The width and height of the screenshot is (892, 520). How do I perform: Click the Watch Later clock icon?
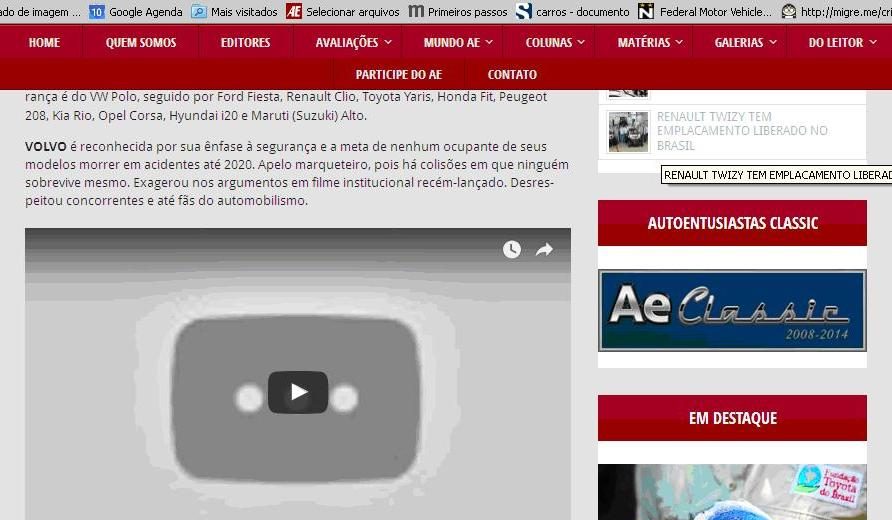pos(512,250)
